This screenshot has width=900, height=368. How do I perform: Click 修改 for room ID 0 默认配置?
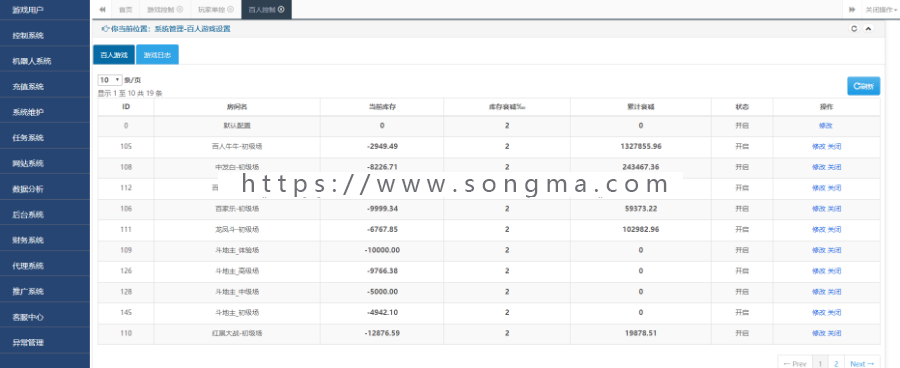click(825, 126)
